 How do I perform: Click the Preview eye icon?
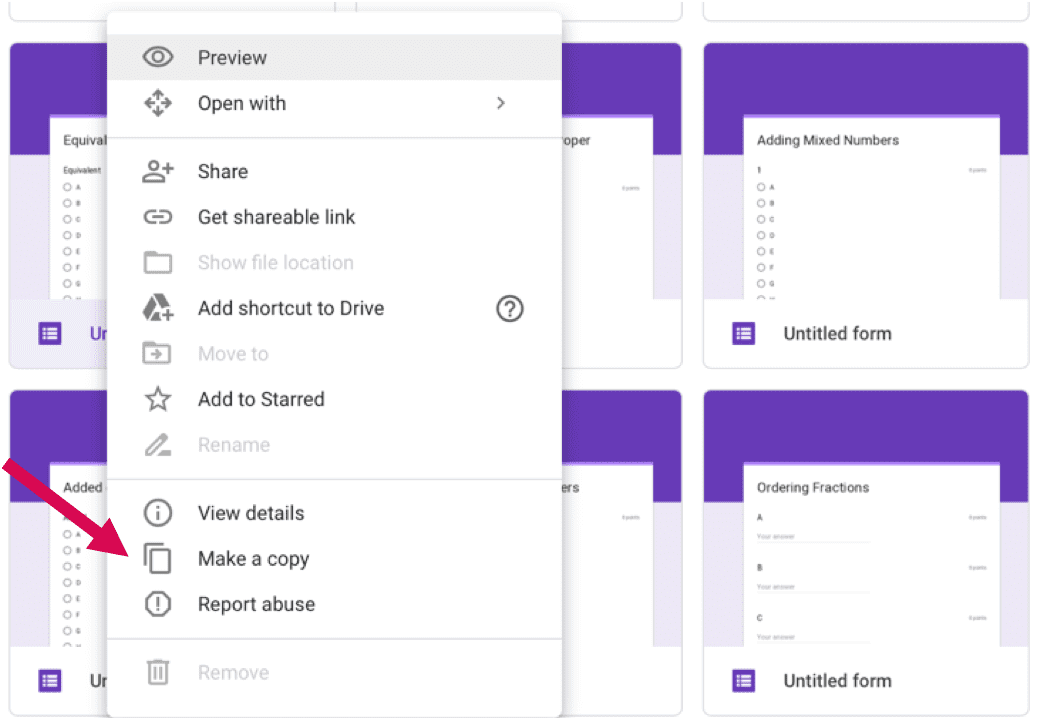tap(158, 58)
